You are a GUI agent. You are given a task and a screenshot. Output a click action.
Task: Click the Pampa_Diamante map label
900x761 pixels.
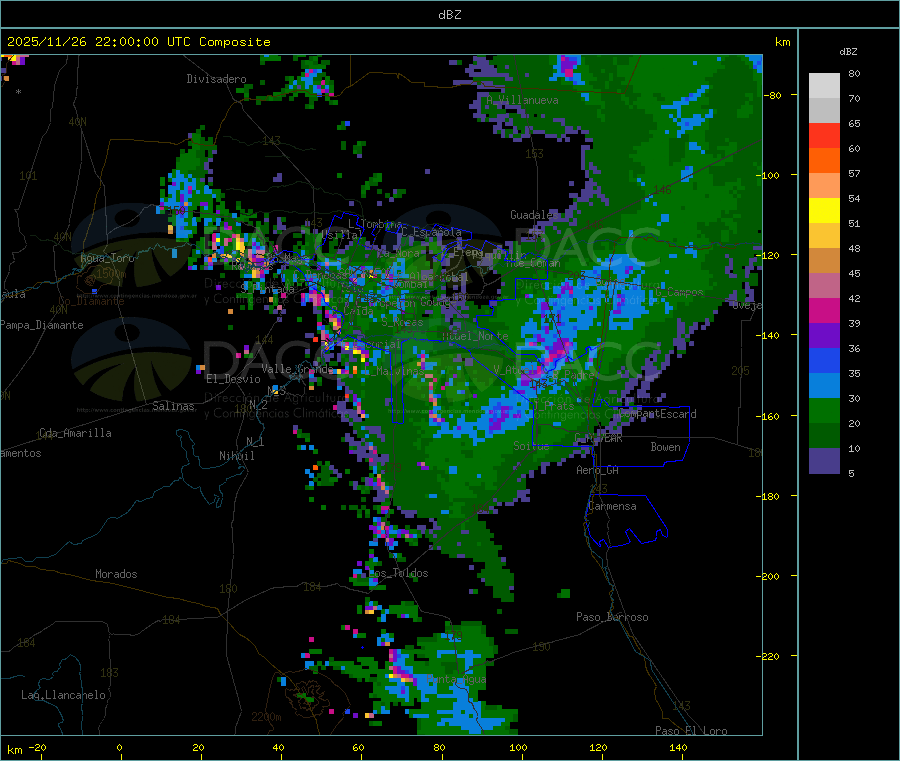click(41, 325)
